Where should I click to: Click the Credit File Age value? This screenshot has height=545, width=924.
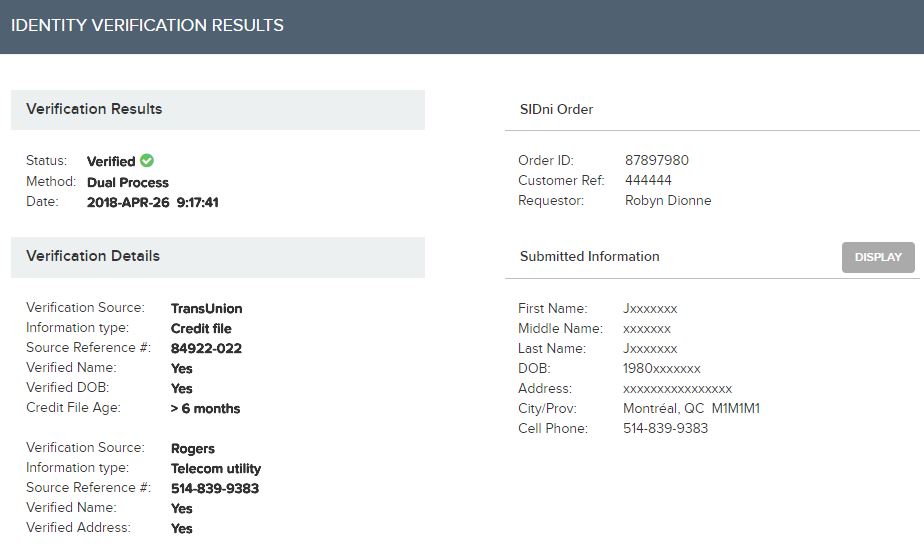pyautogui.click(x=205, y=409)
